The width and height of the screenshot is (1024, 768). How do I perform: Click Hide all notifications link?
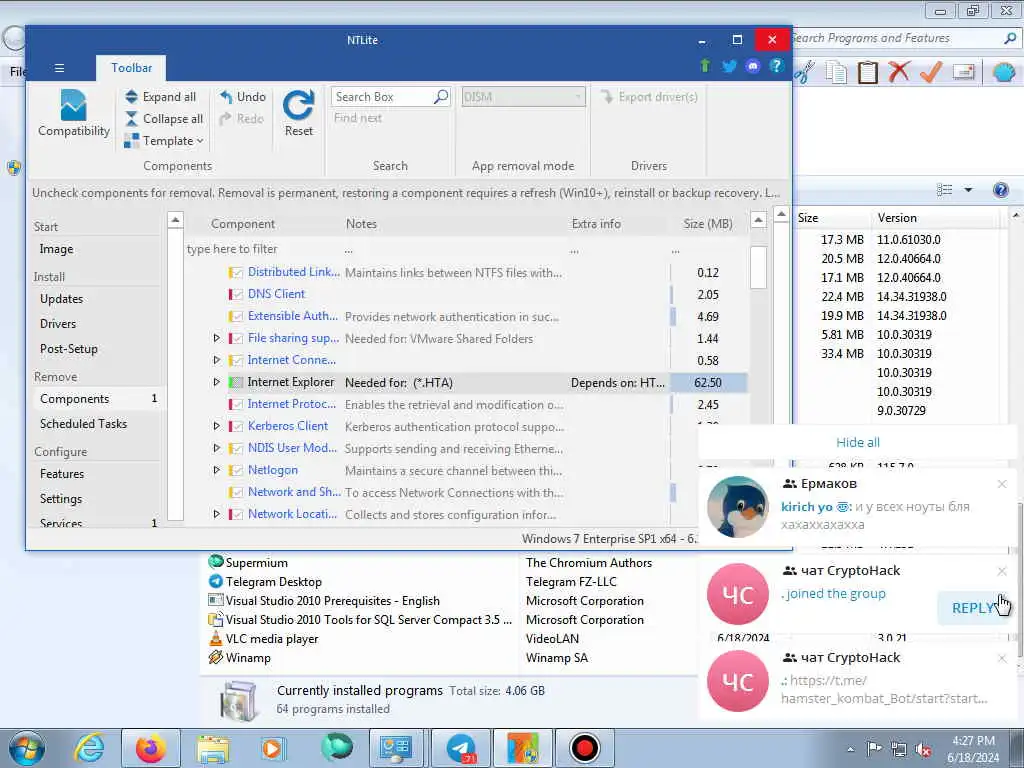(857, 442)
